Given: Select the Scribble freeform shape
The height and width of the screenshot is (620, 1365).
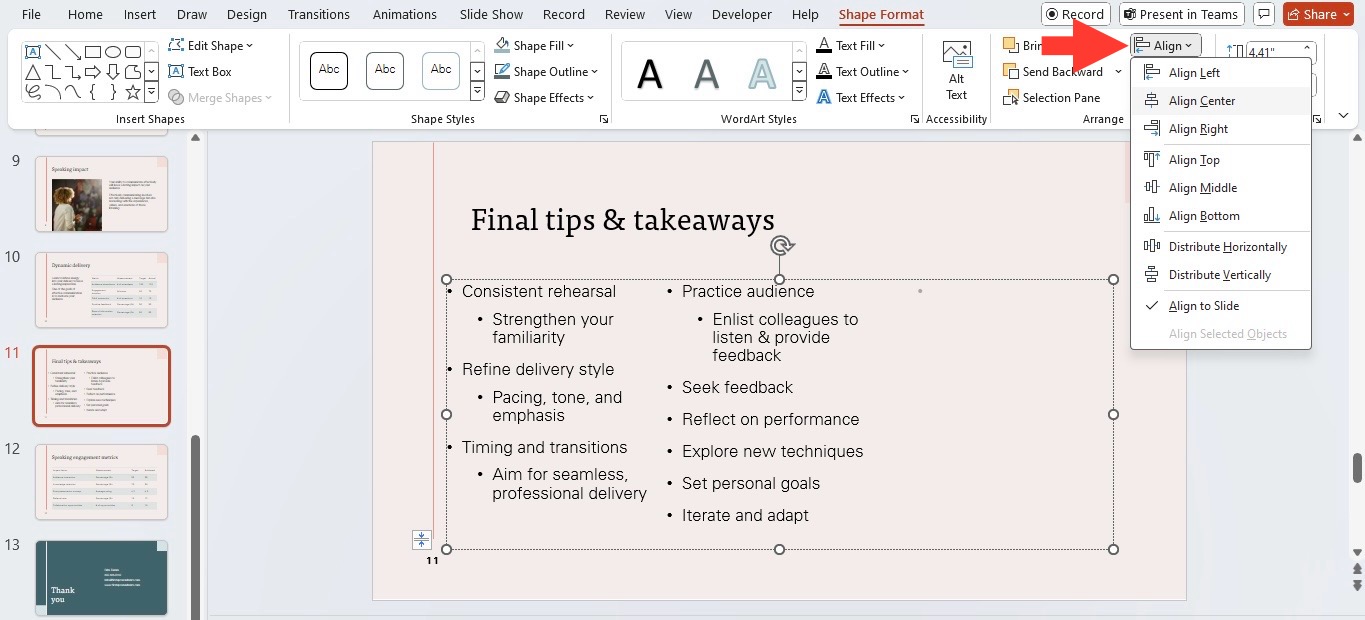Looking at the screenshot, I should coord(33,92).
